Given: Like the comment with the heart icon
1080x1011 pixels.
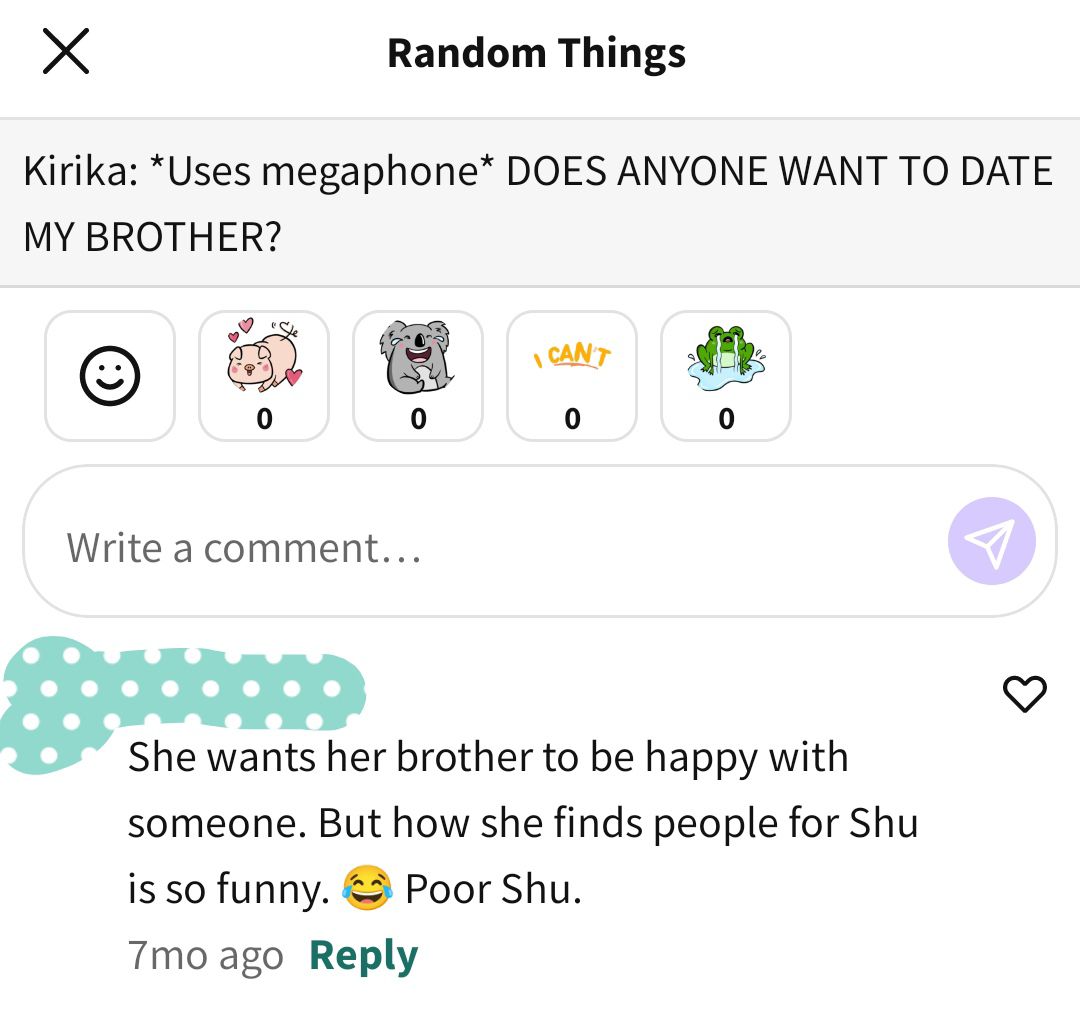Looking at the screenshot, I should pos(1025,694).
